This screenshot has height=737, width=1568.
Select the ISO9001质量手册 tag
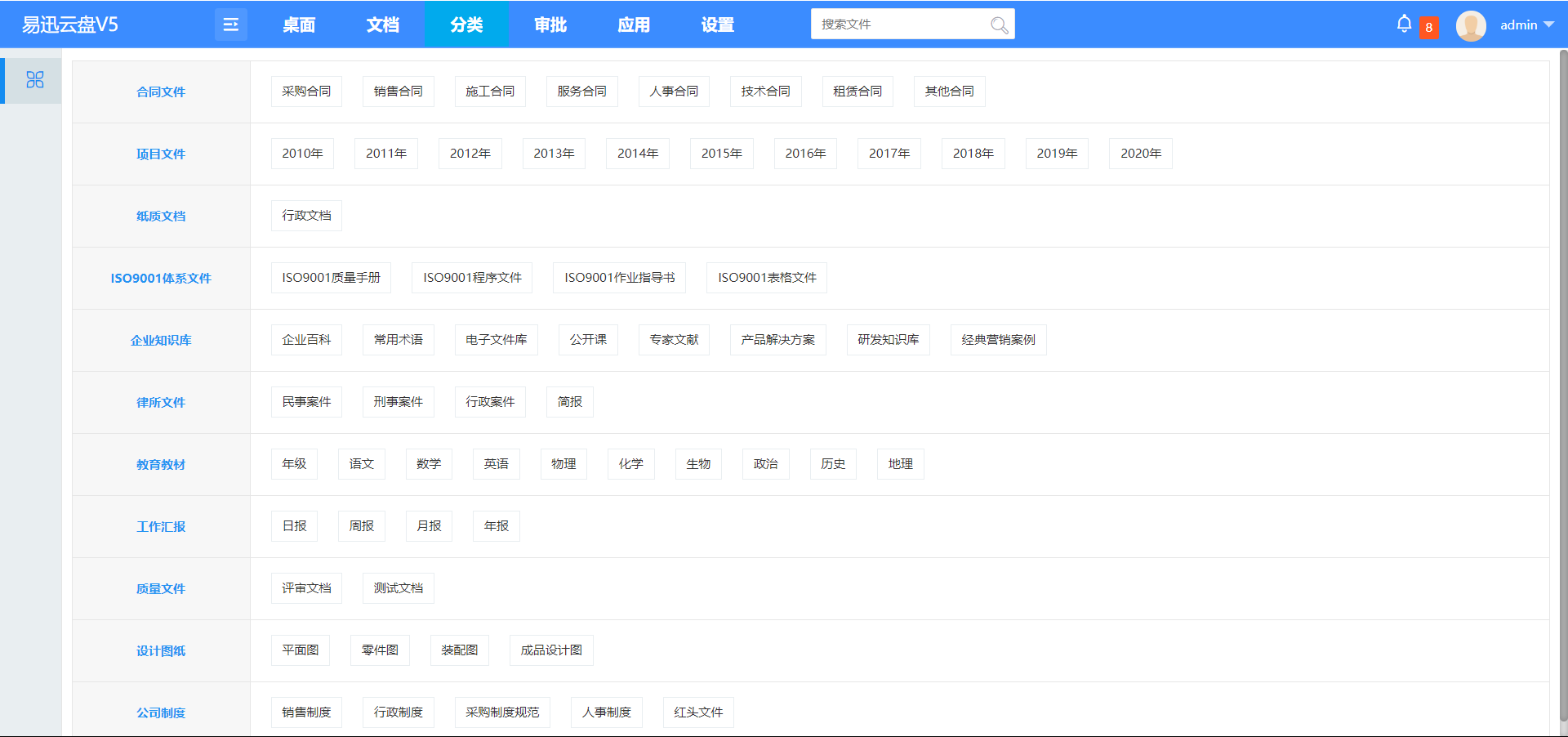point(331,278)
